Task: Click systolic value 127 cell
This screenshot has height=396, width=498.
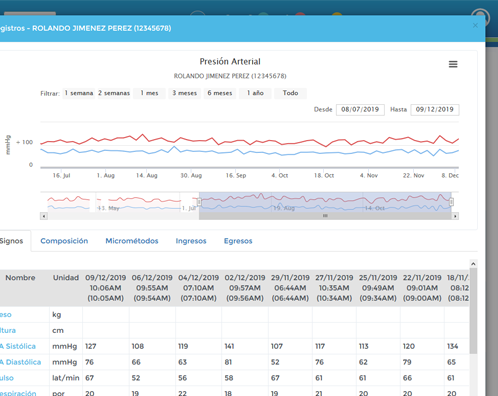Action: click(106, 346)
